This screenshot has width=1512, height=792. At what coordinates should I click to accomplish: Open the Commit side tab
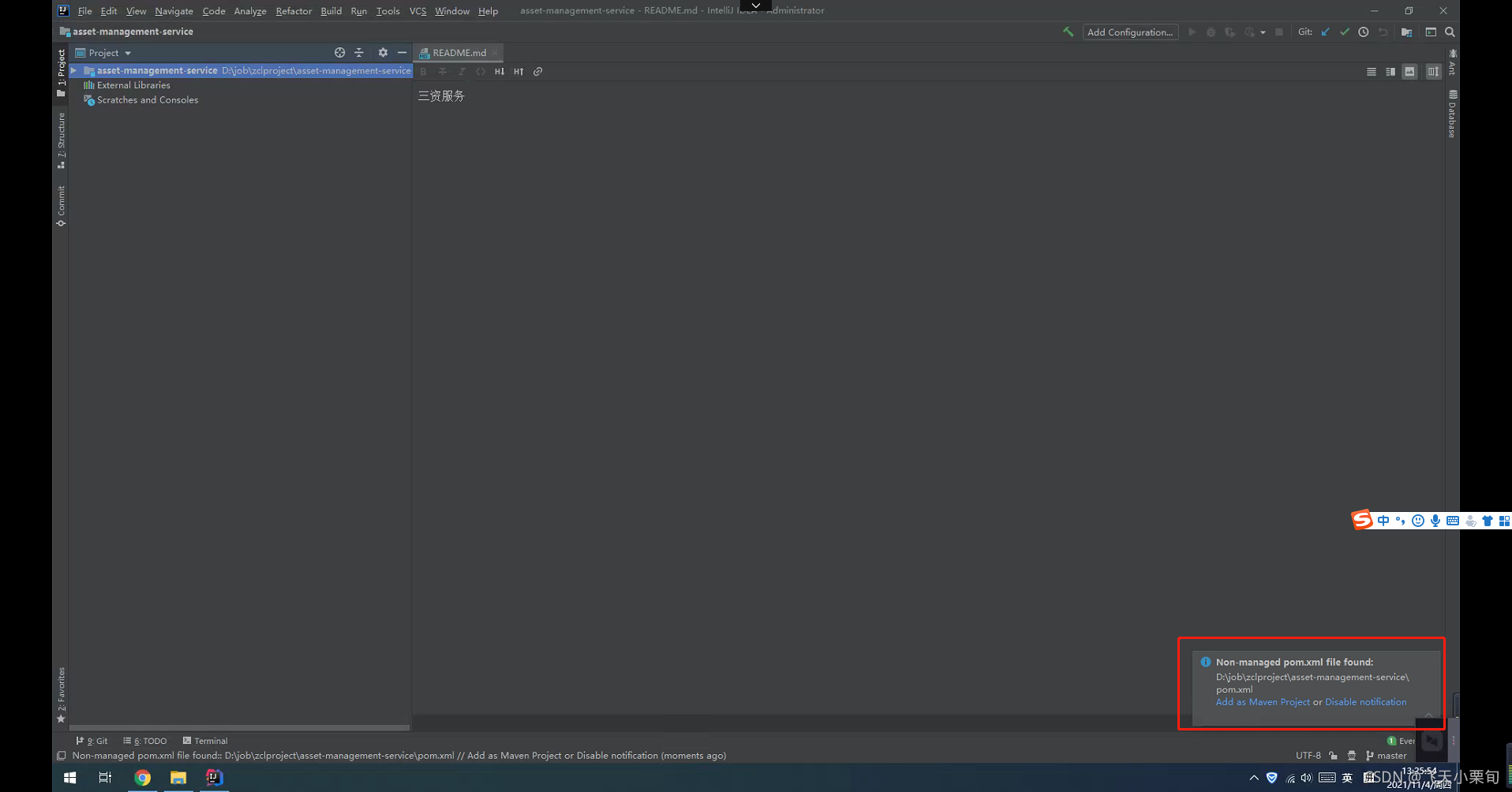[x=61, y=207]
